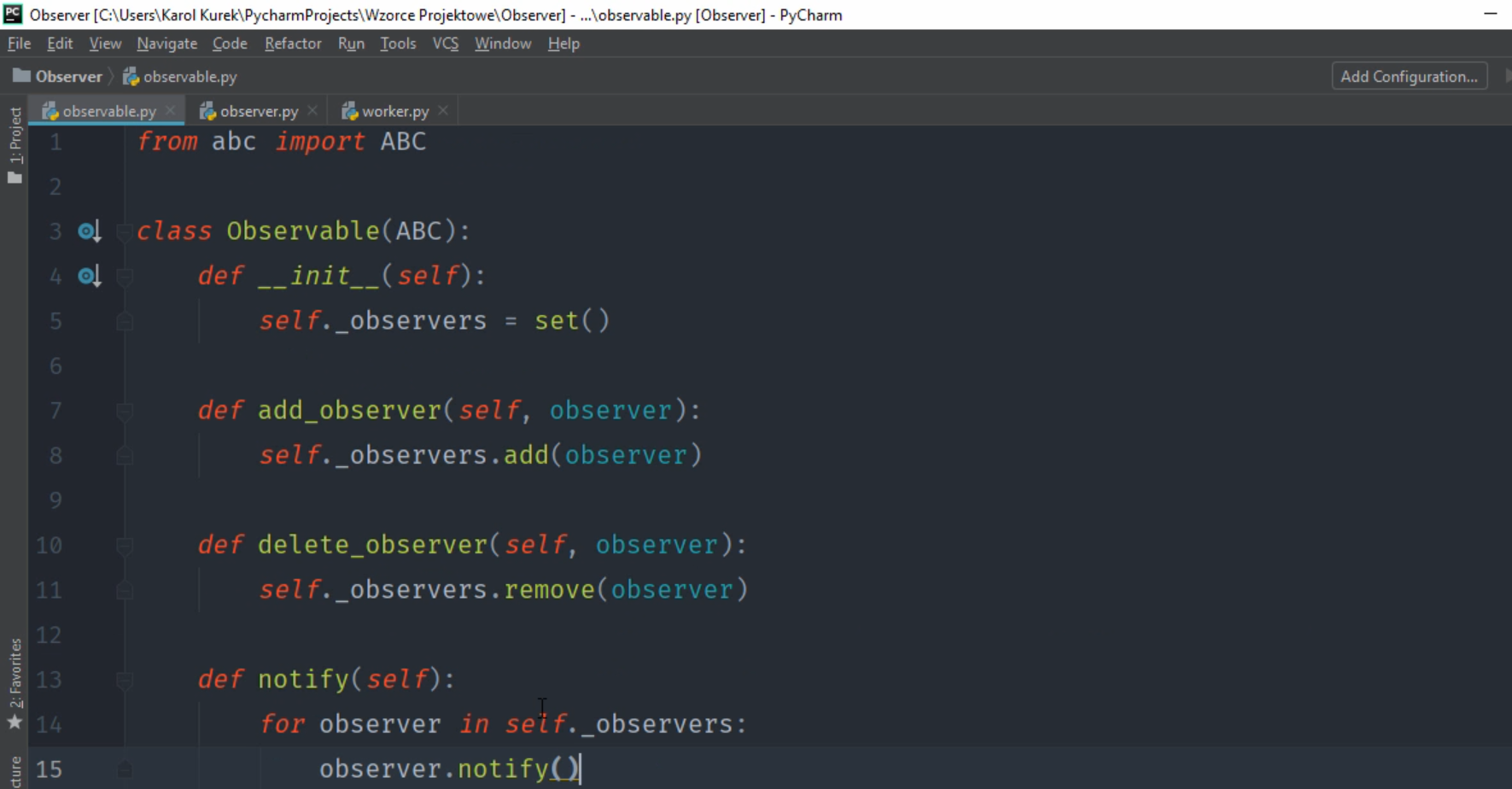Close the worker.py editor tab
The image size is (1512, 789).
(x=443, y=111)
